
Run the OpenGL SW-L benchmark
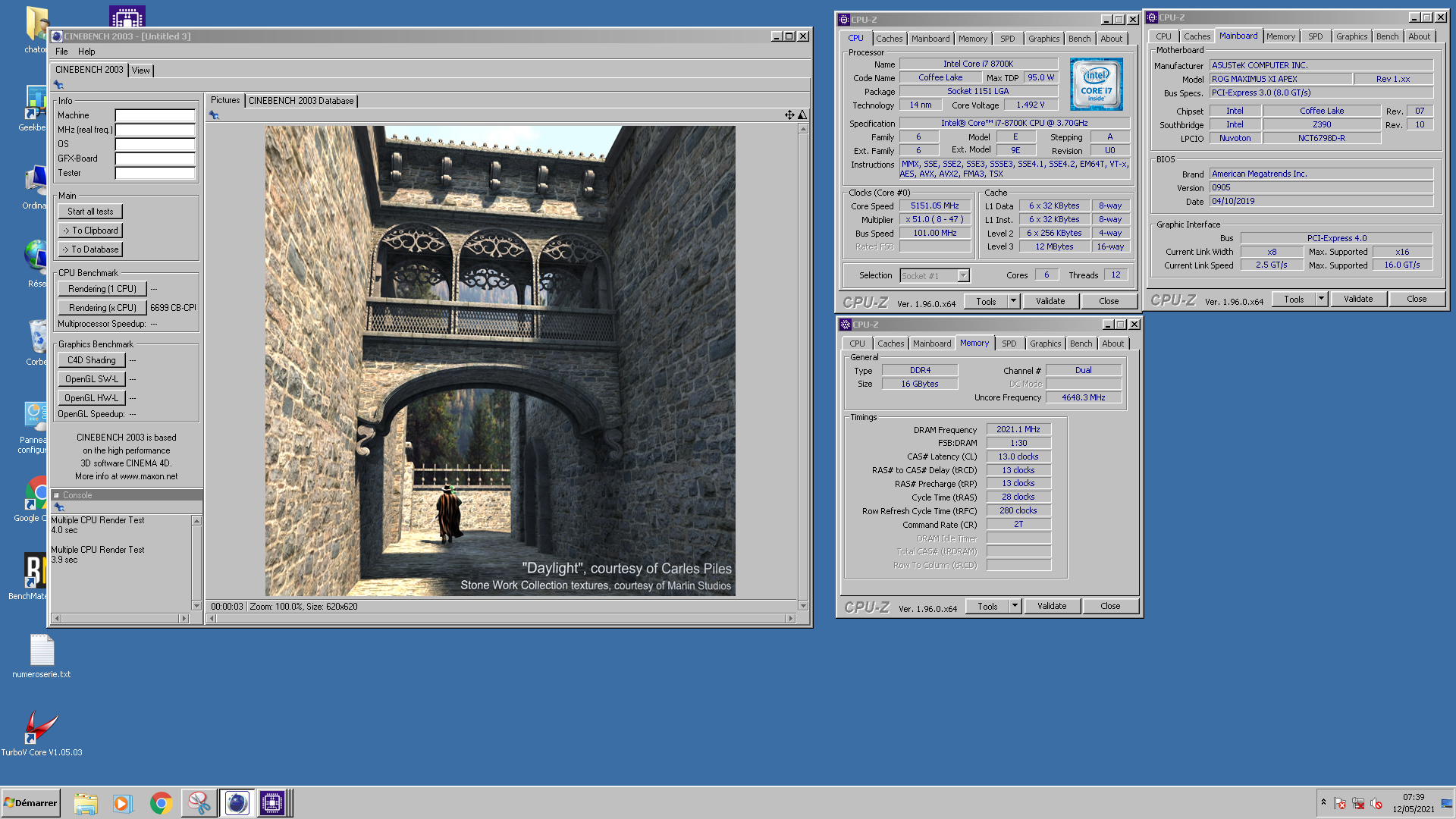coord(92,379)
